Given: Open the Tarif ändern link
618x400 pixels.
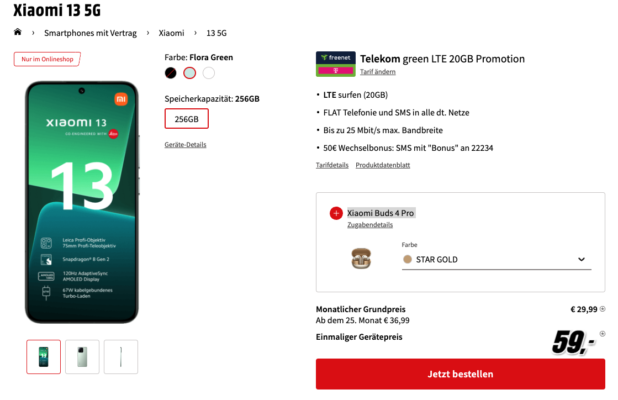Looking at the screenshot, I should pos(378,72).
